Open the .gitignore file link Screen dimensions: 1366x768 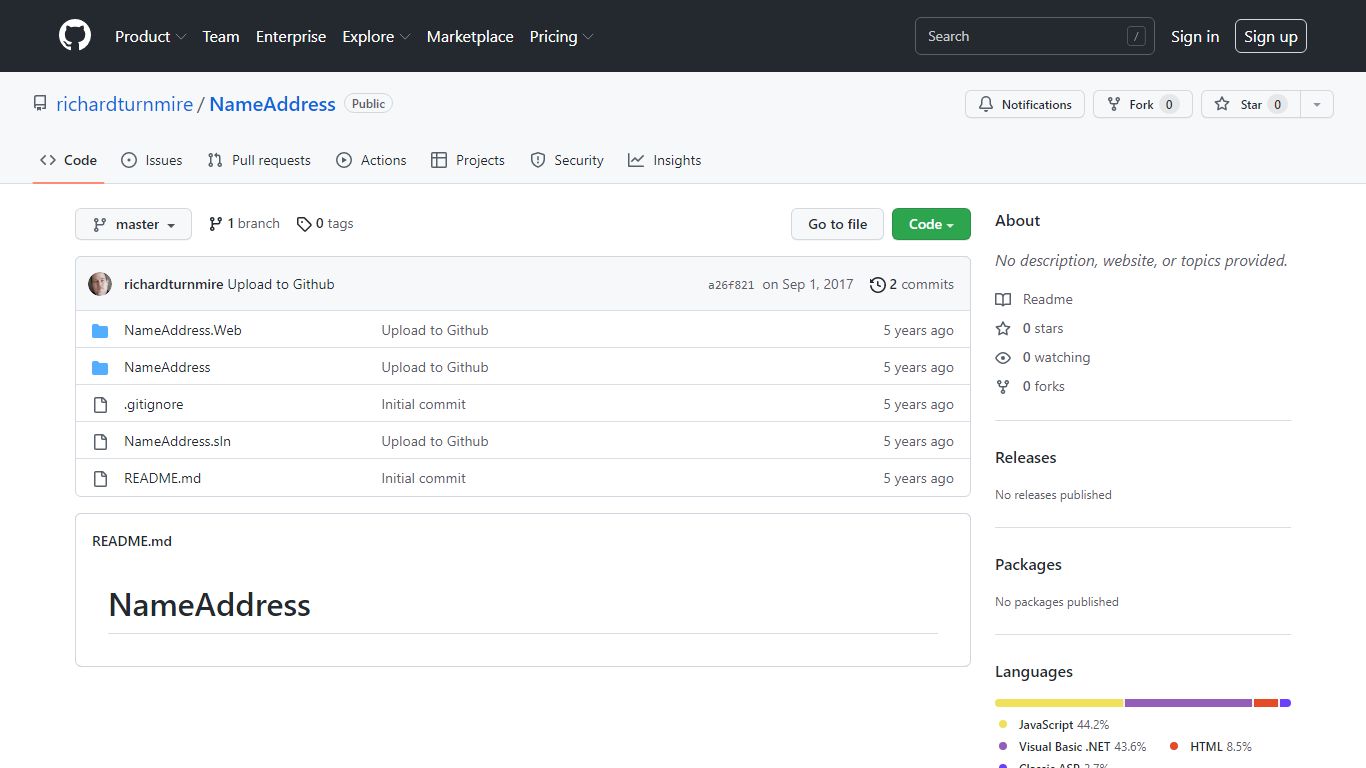coord(154,404)
